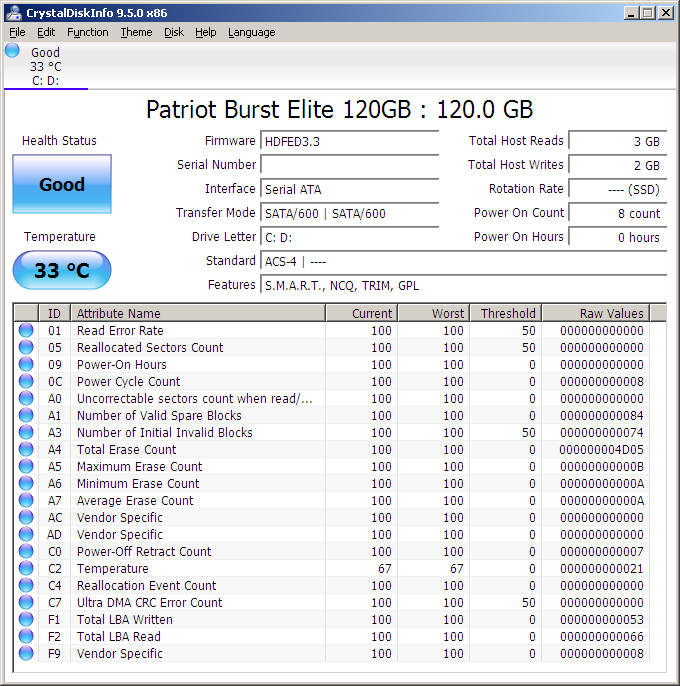680x686 pixels.
Task: Click status icon for Total Erase Count
Action: coord(26,449)
